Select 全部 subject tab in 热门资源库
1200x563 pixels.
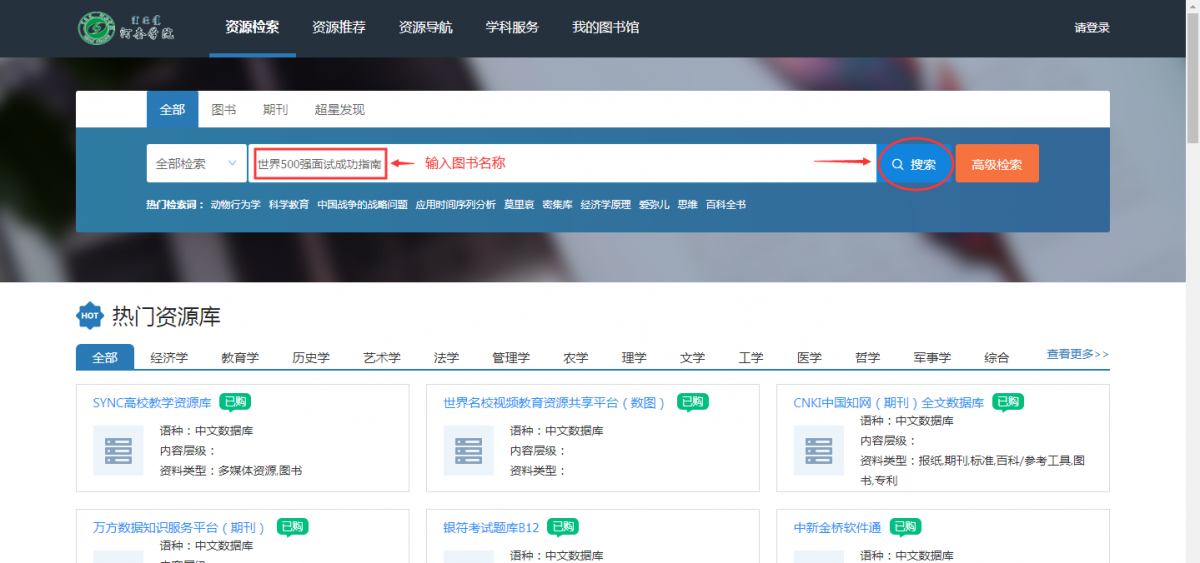coord(105,357)
